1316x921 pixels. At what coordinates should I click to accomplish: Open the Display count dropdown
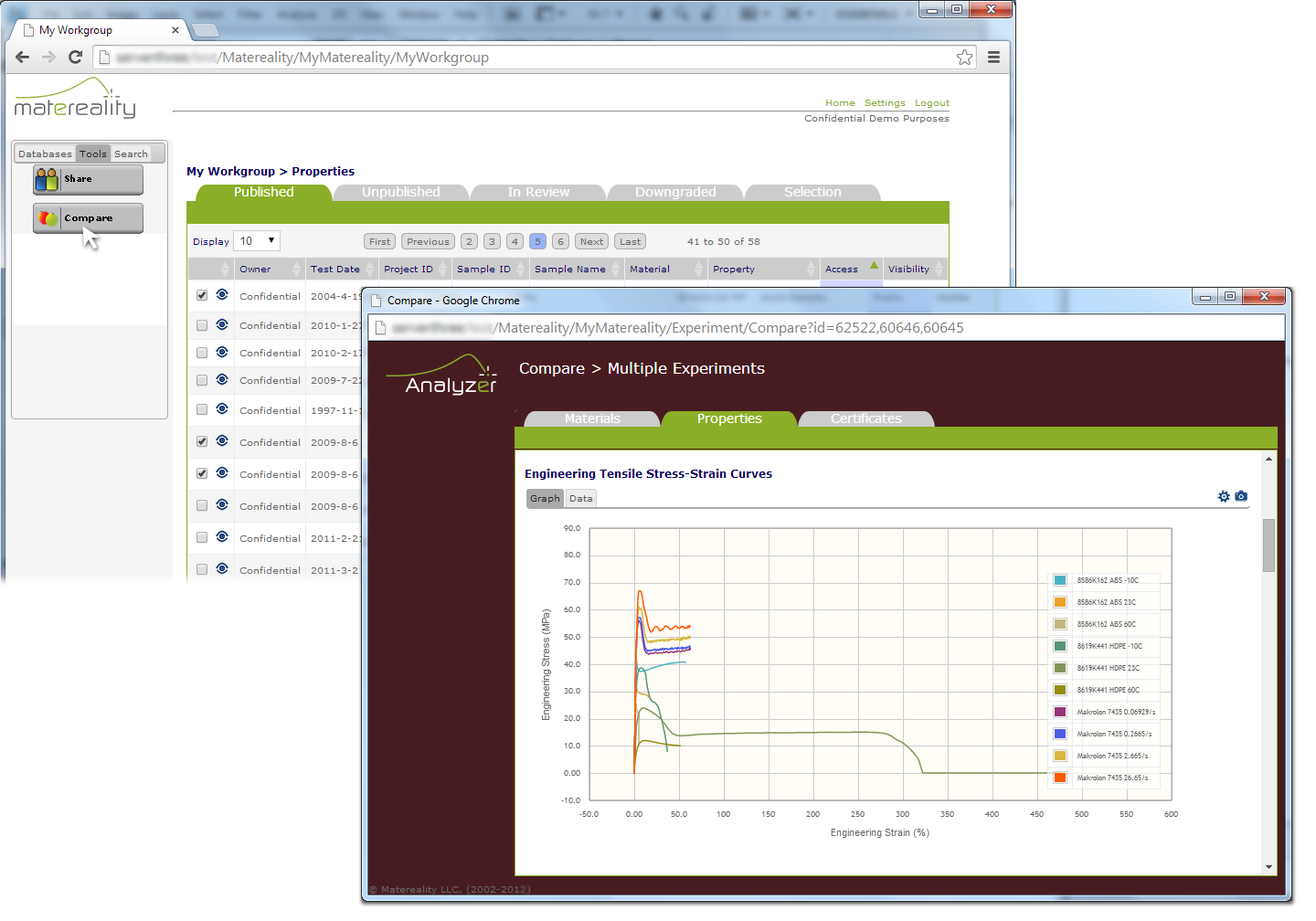tap(256, 240)
